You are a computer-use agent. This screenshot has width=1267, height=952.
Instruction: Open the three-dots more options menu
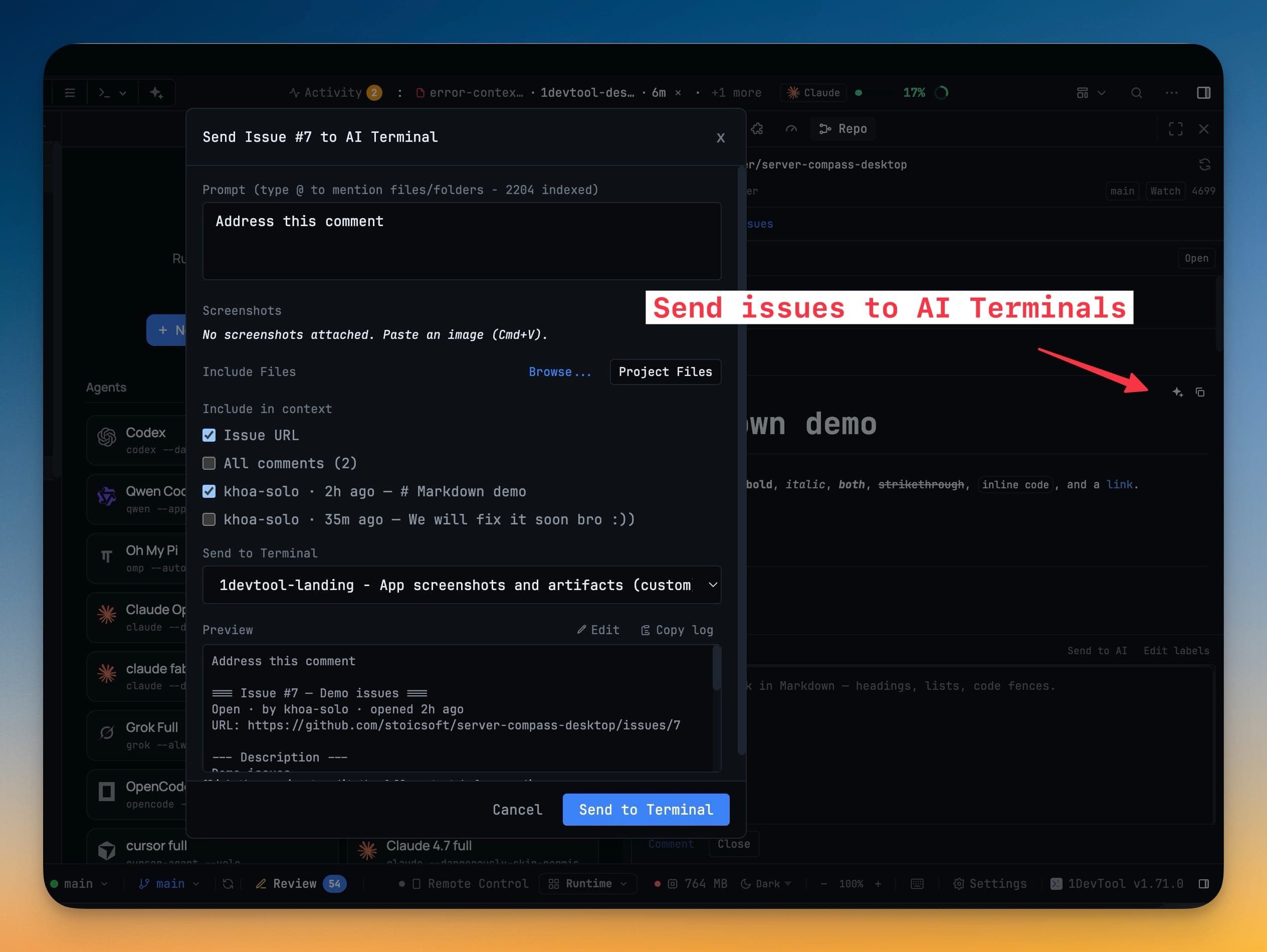(1171, 93)
